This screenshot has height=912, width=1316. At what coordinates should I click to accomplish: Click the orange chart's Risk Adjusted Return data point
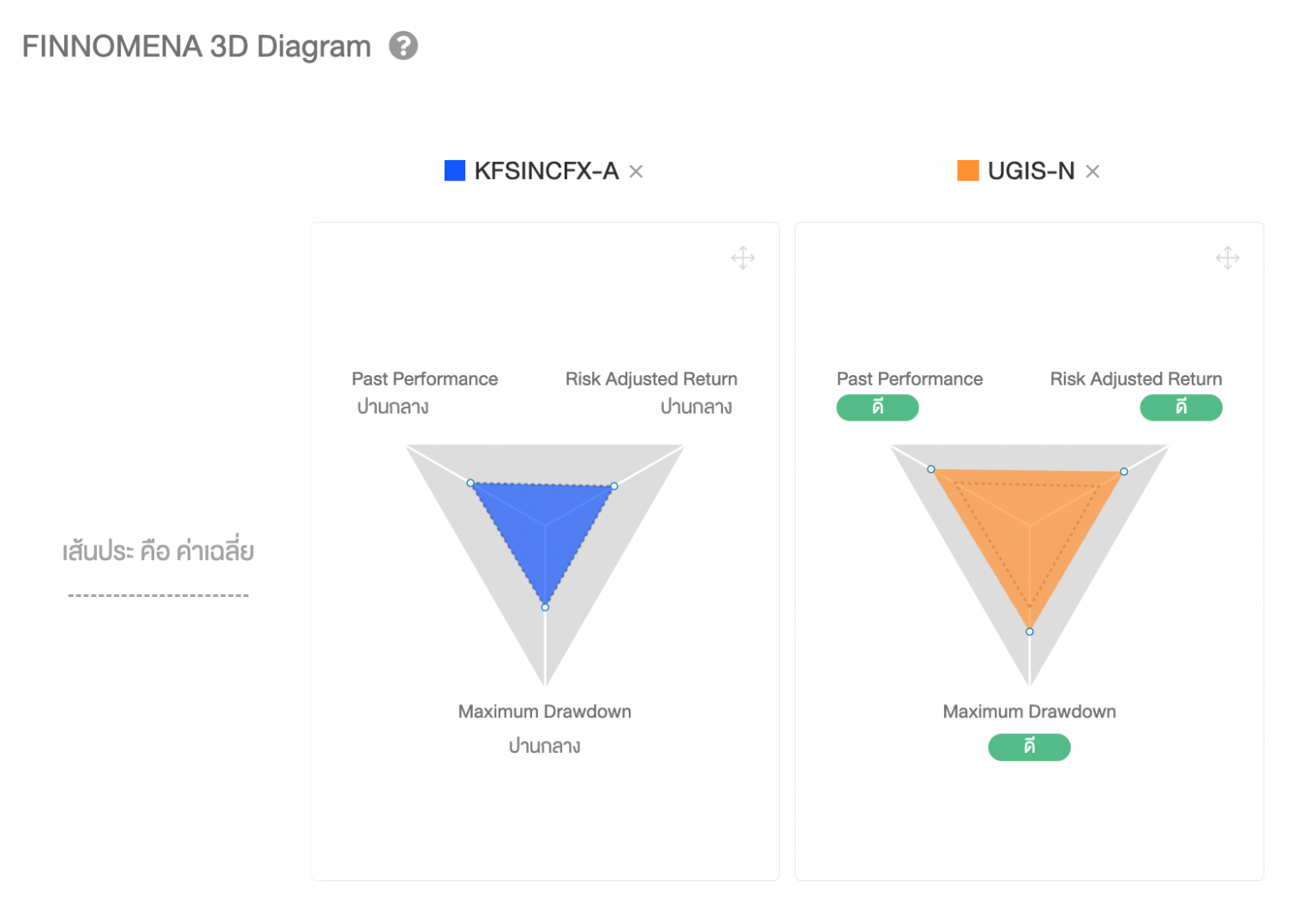pyautogui.click(x=1124, y=472)
